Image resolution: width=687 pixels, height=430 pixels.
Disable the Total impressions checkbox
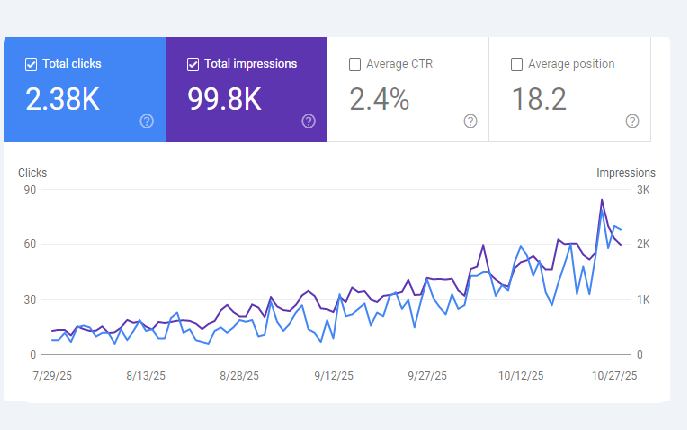[x=193, y=64]
